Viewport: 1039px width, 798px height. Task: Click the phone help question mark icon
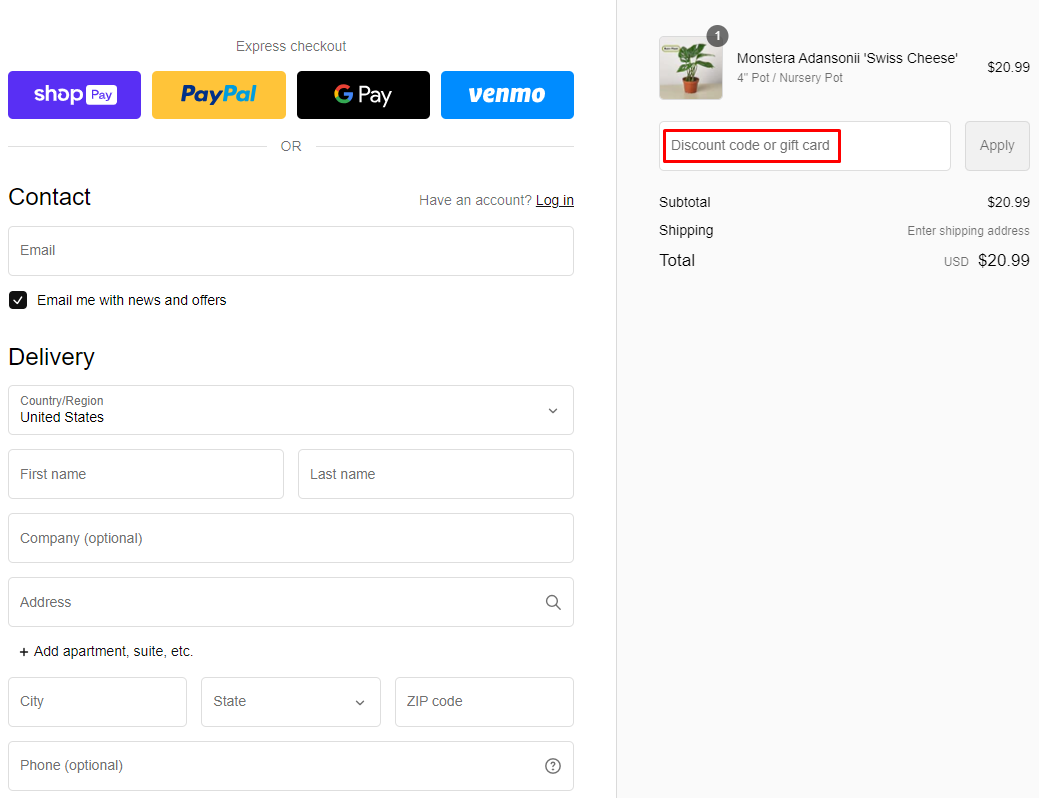click(x=553, y=766)
